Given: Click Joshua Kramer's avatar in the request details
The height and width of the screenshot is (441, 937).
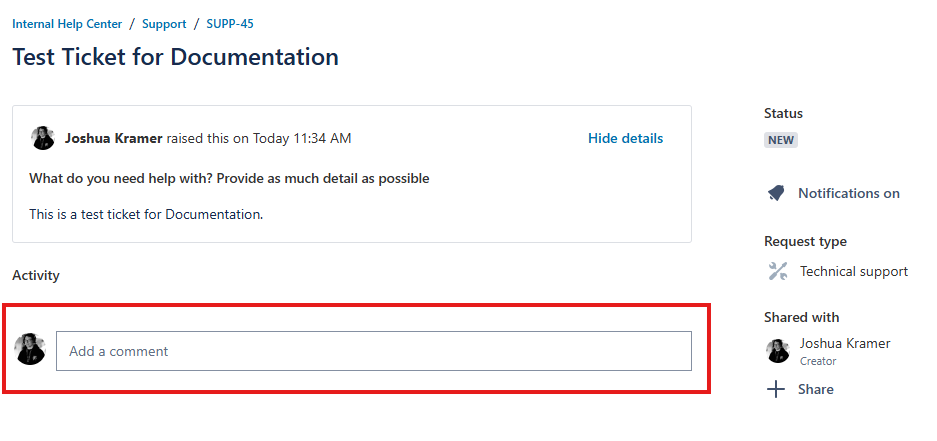Looking at the screenshot, I should 43,138.
